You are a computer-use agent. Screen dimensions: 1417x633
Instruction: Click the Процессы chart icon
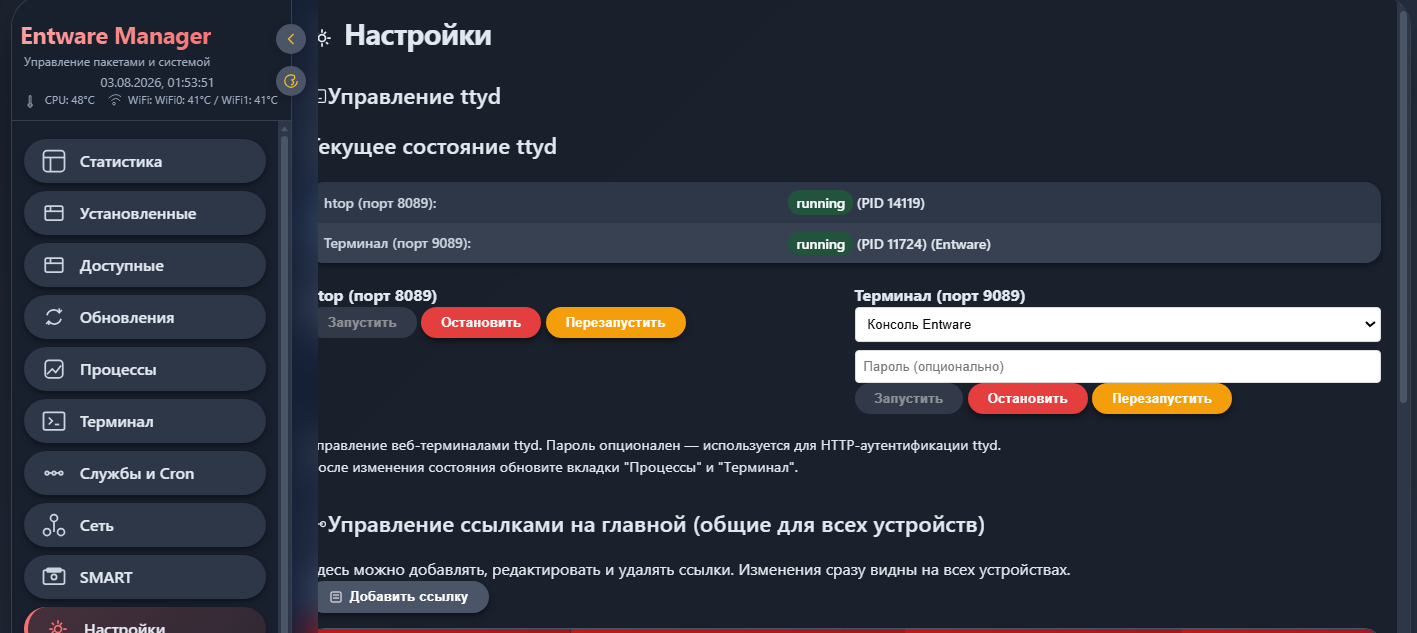pyautogui.click(x=54, y=369)
